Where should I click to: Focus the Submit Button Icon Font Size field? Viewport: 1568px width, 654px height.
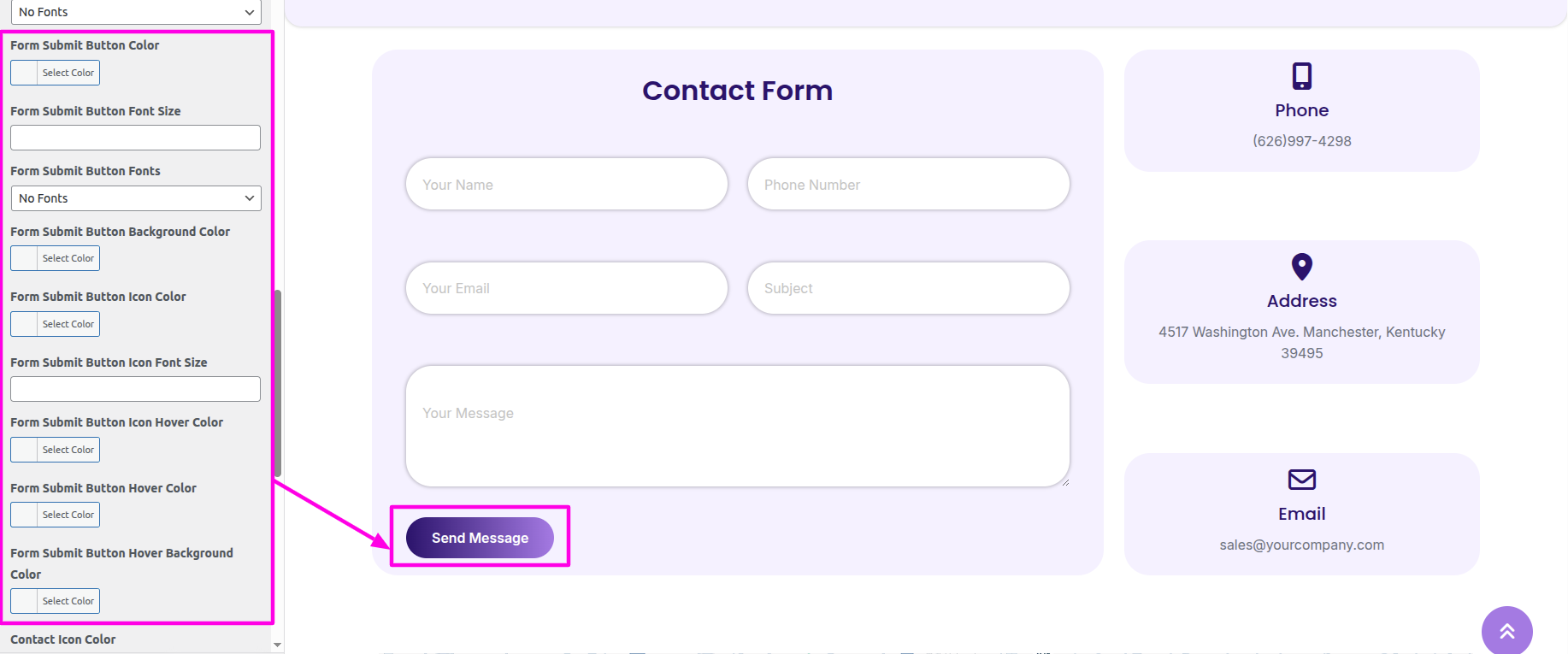click(135, 389)
